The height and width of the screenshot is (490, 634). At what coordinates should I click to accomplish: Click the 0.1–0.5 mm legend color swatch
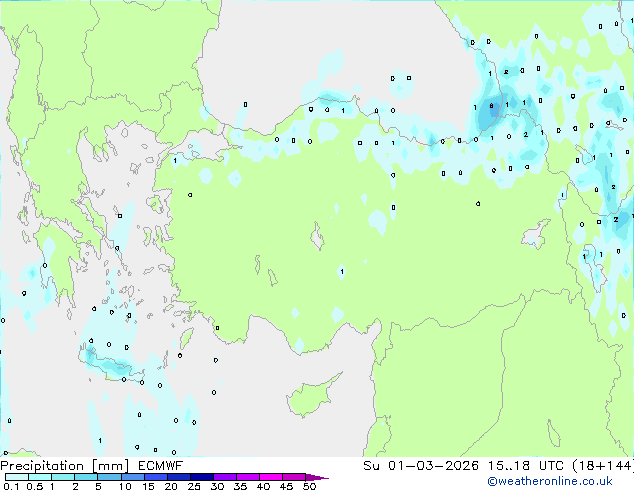pyautogui.click(x=17, y=477)
